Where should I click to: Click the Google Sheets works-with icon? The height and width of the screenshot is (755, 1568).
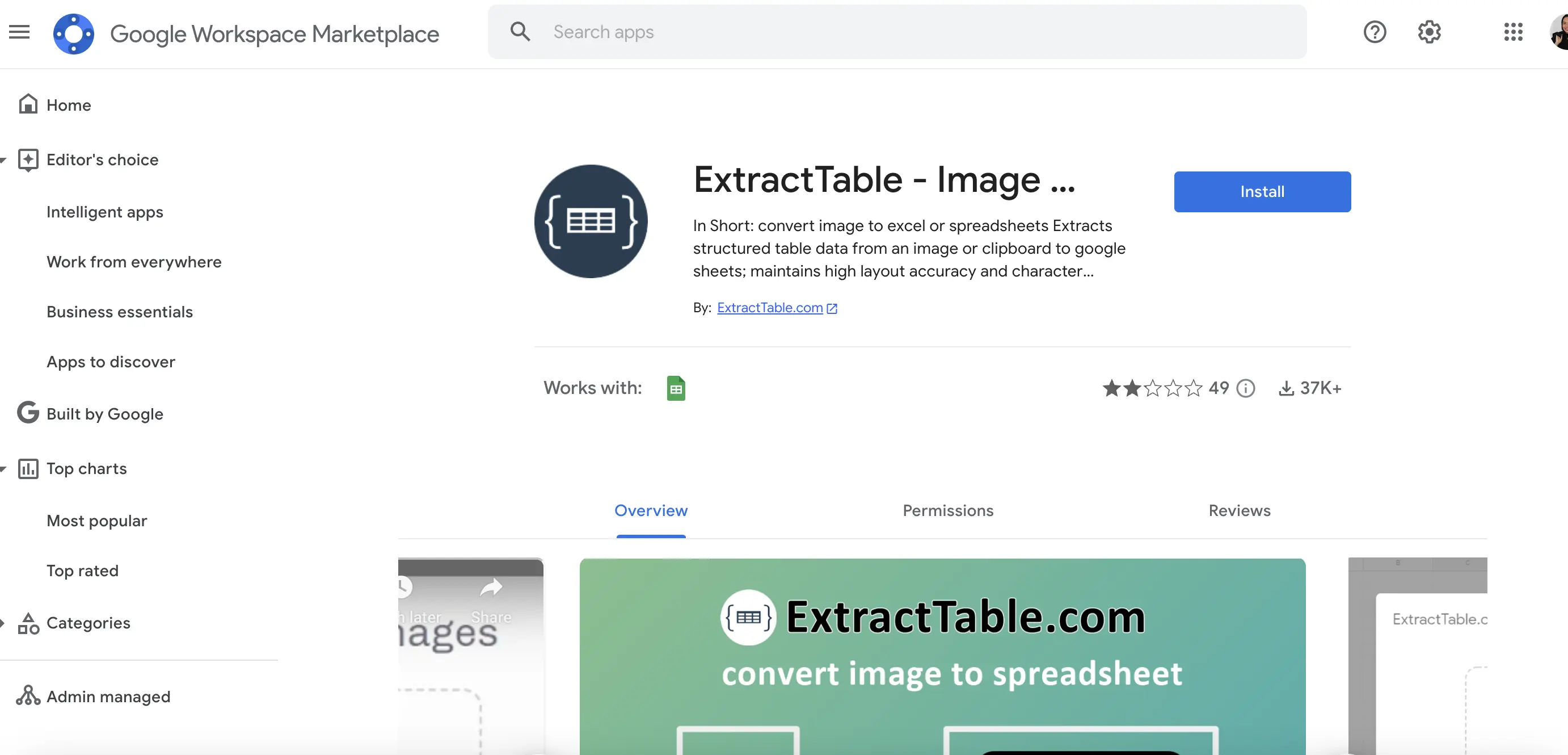tap(676, 388)
